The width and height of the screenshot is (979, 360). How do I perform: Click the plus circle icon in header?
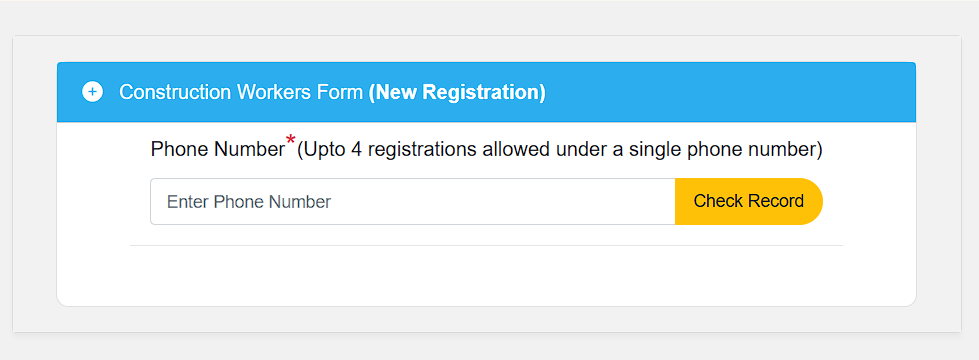pos(92,92)
